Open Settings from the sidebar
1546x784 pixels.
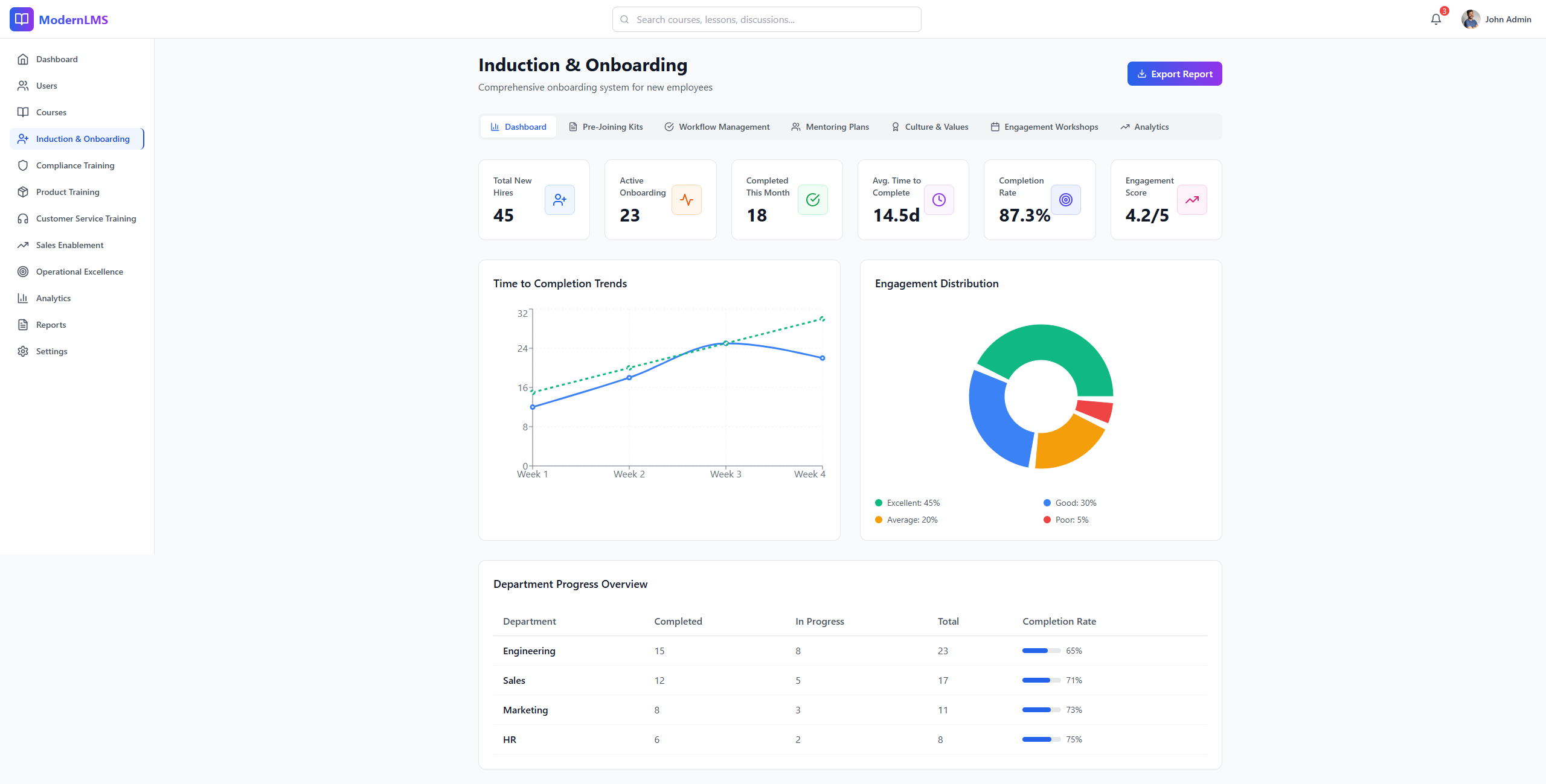51,351
